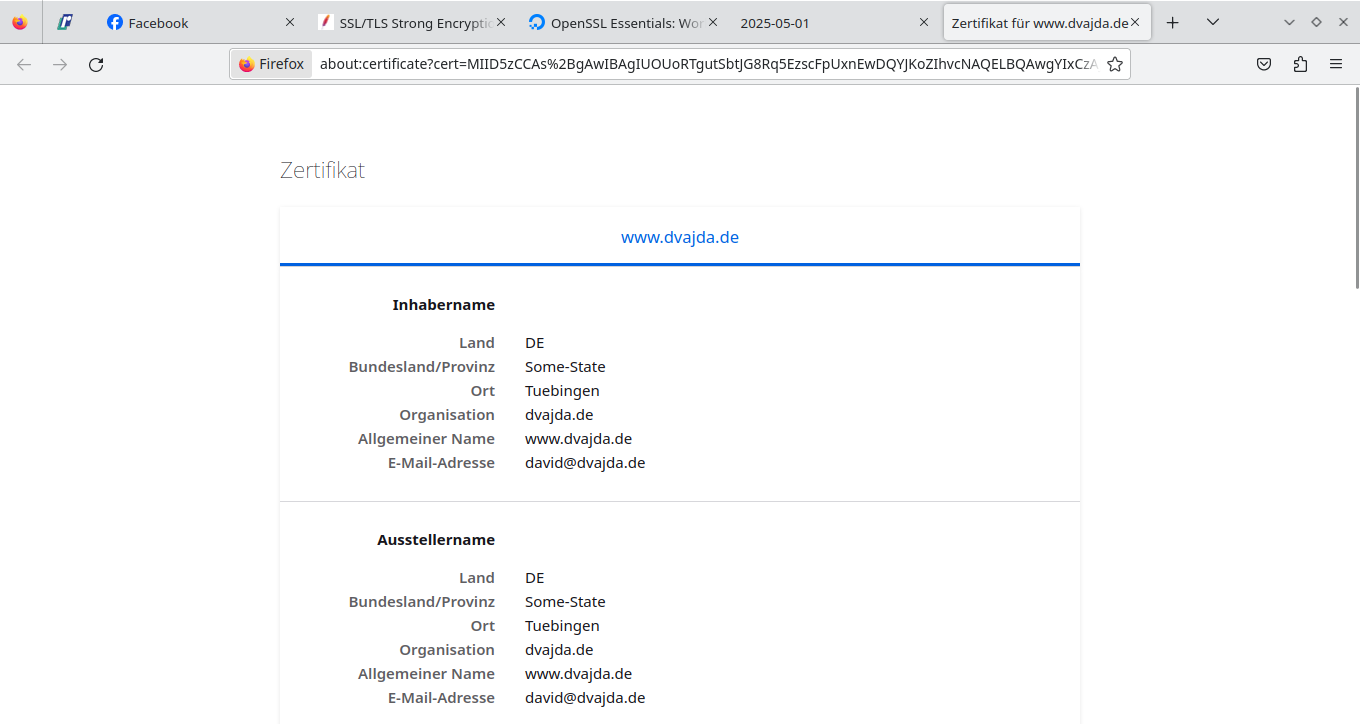The height and width of the screenshot is (724, 1360).
Task: Go back to the previous page
Action: pyautogui.click(x=24, y=64)
